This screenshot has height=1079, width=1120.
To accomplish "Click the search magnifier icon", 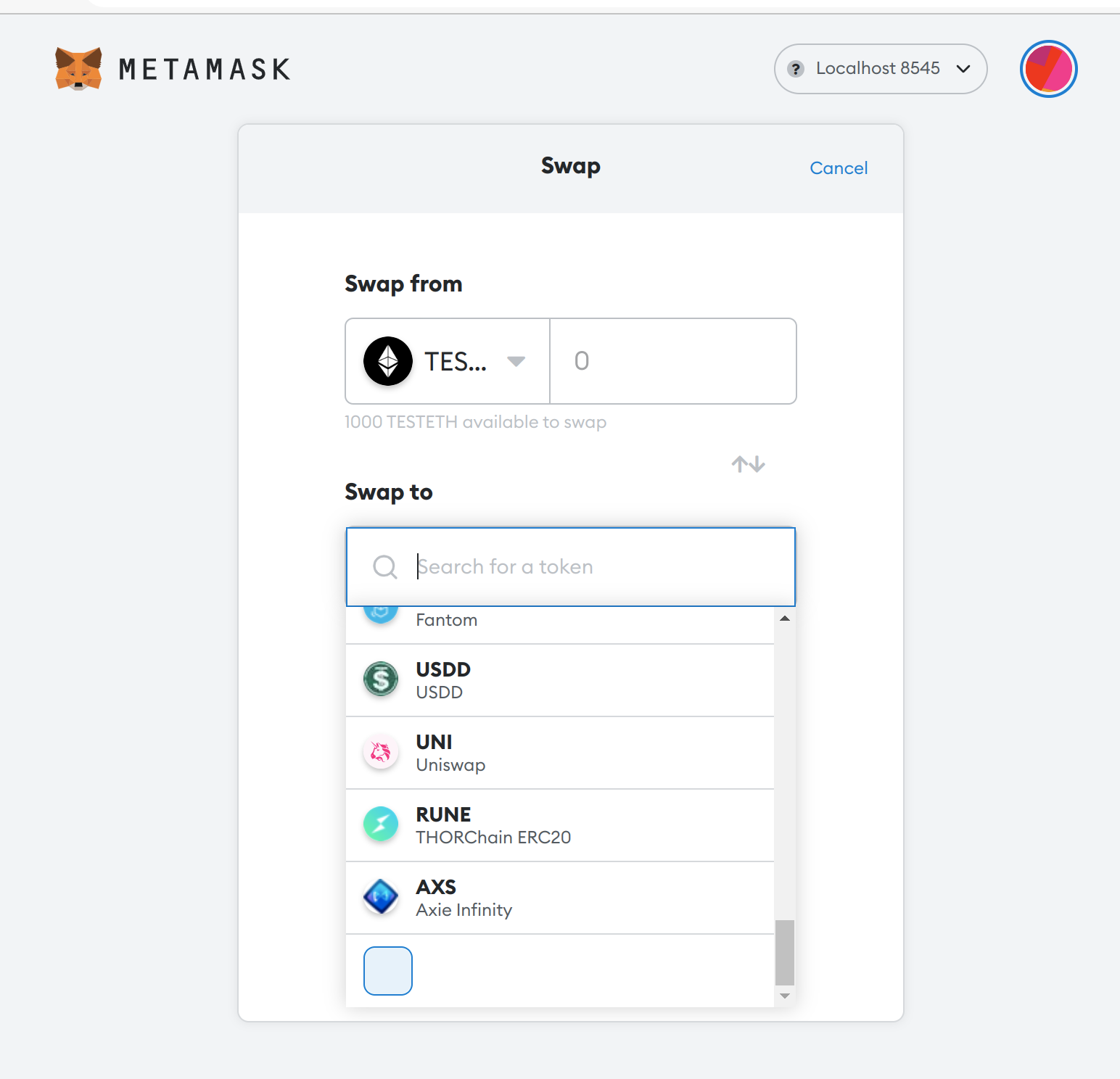I will [384, 567].
